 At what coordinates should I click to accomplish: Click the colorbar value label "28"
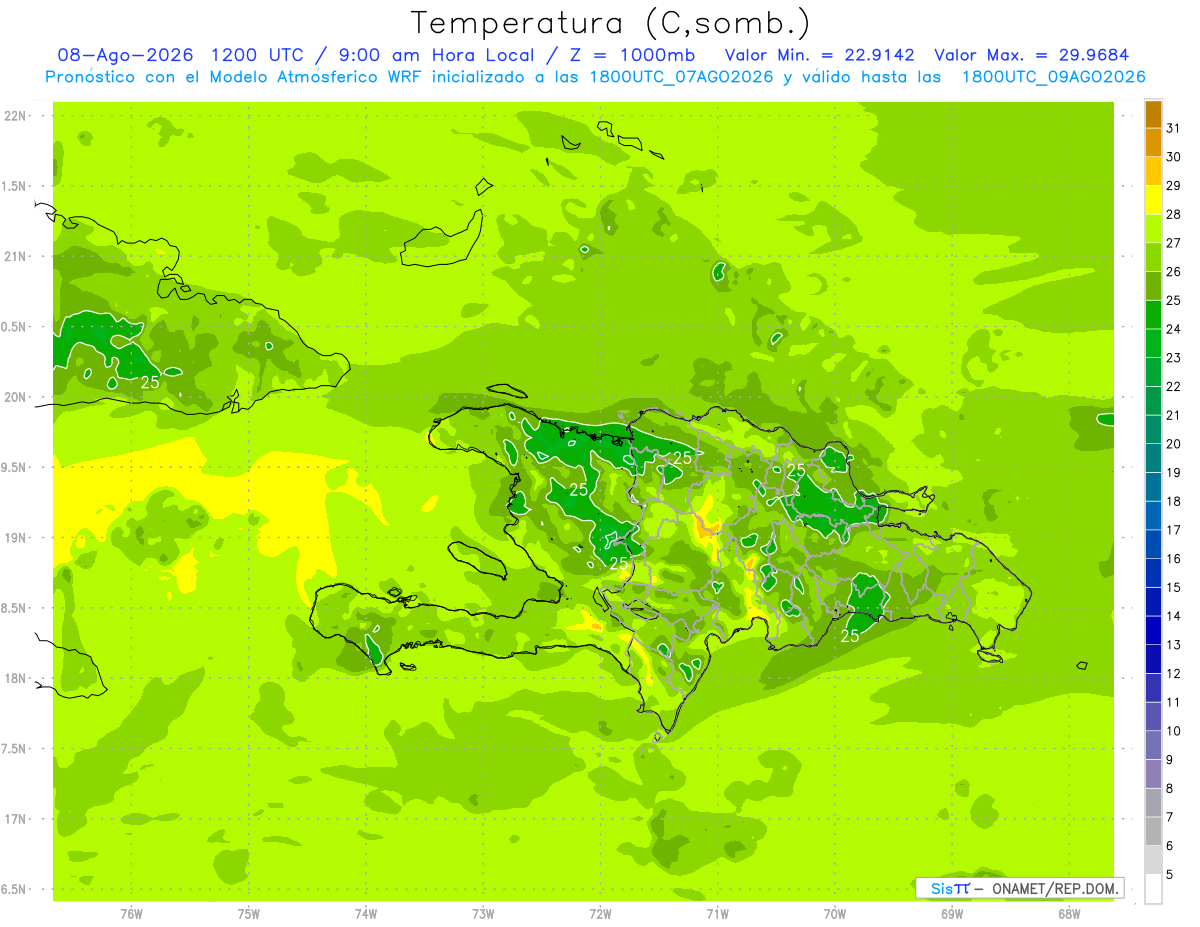[1174, 214]
